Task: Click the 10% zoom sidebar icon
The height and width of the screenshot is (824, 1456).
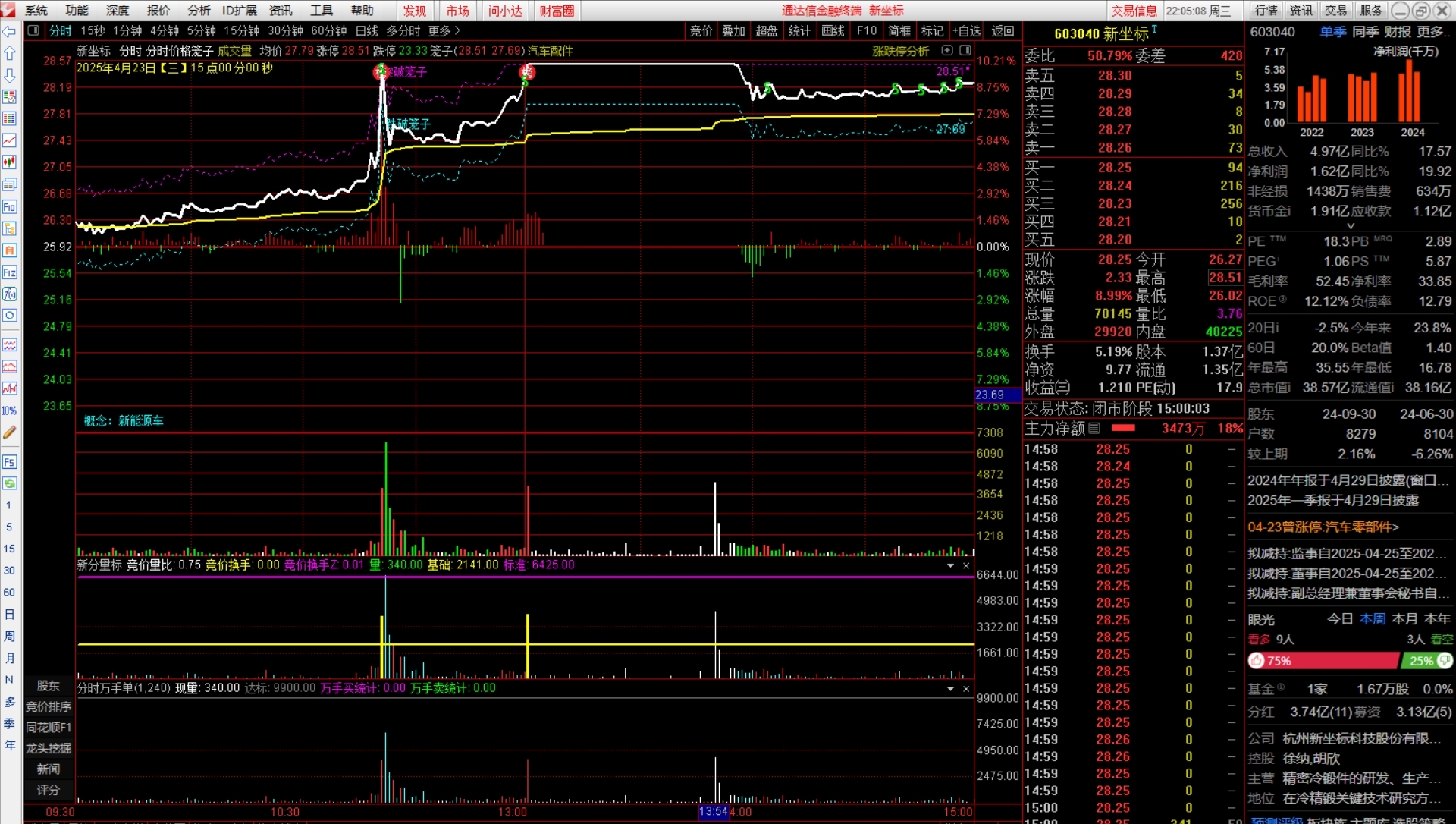Action: [10, 410]
